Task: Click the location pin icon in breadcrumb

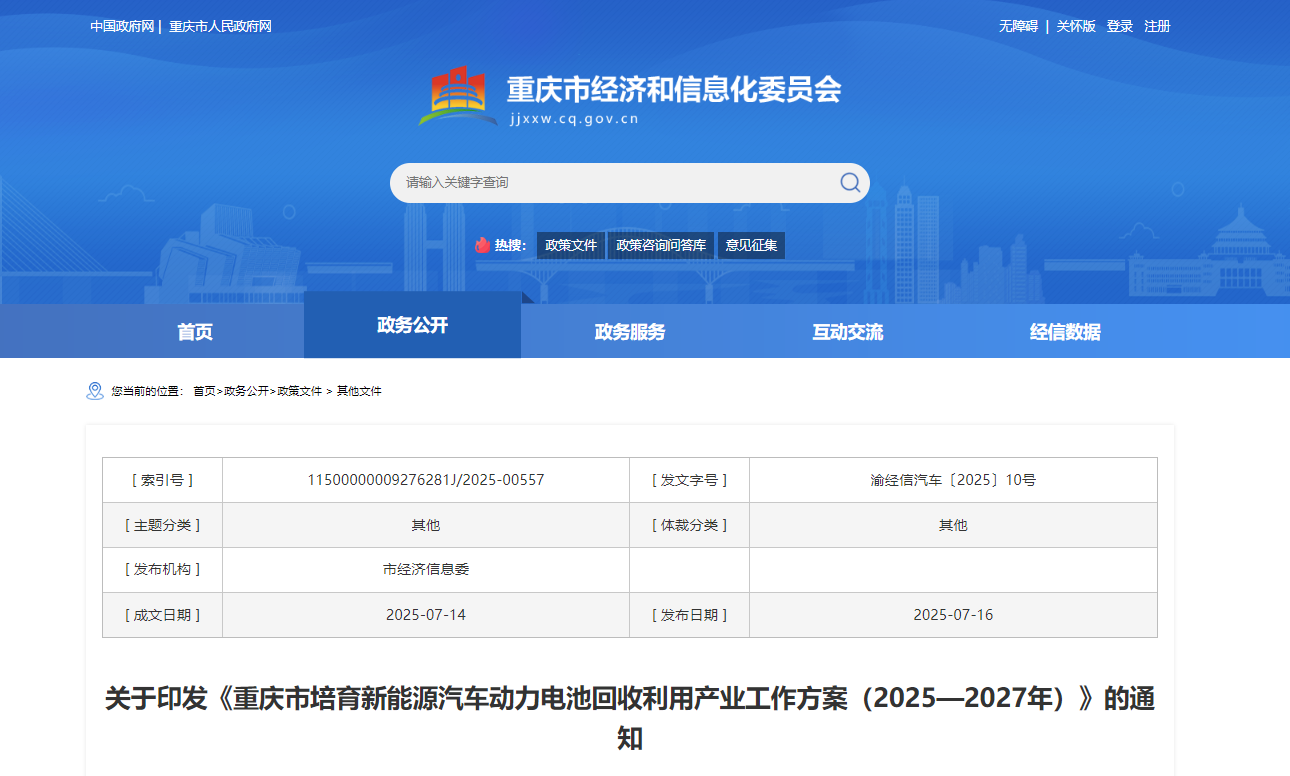Action: [95, 391]
